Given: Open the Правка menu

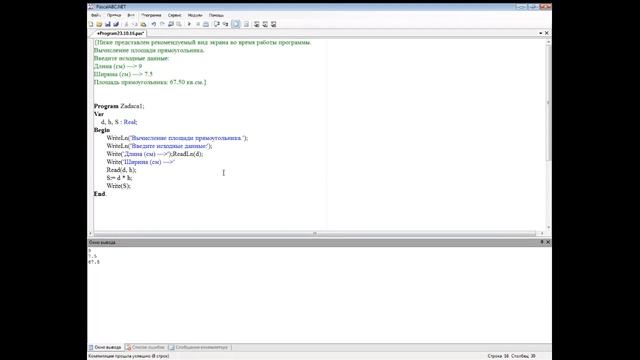Looking at the screenshot, I should [x=114, y=15].
